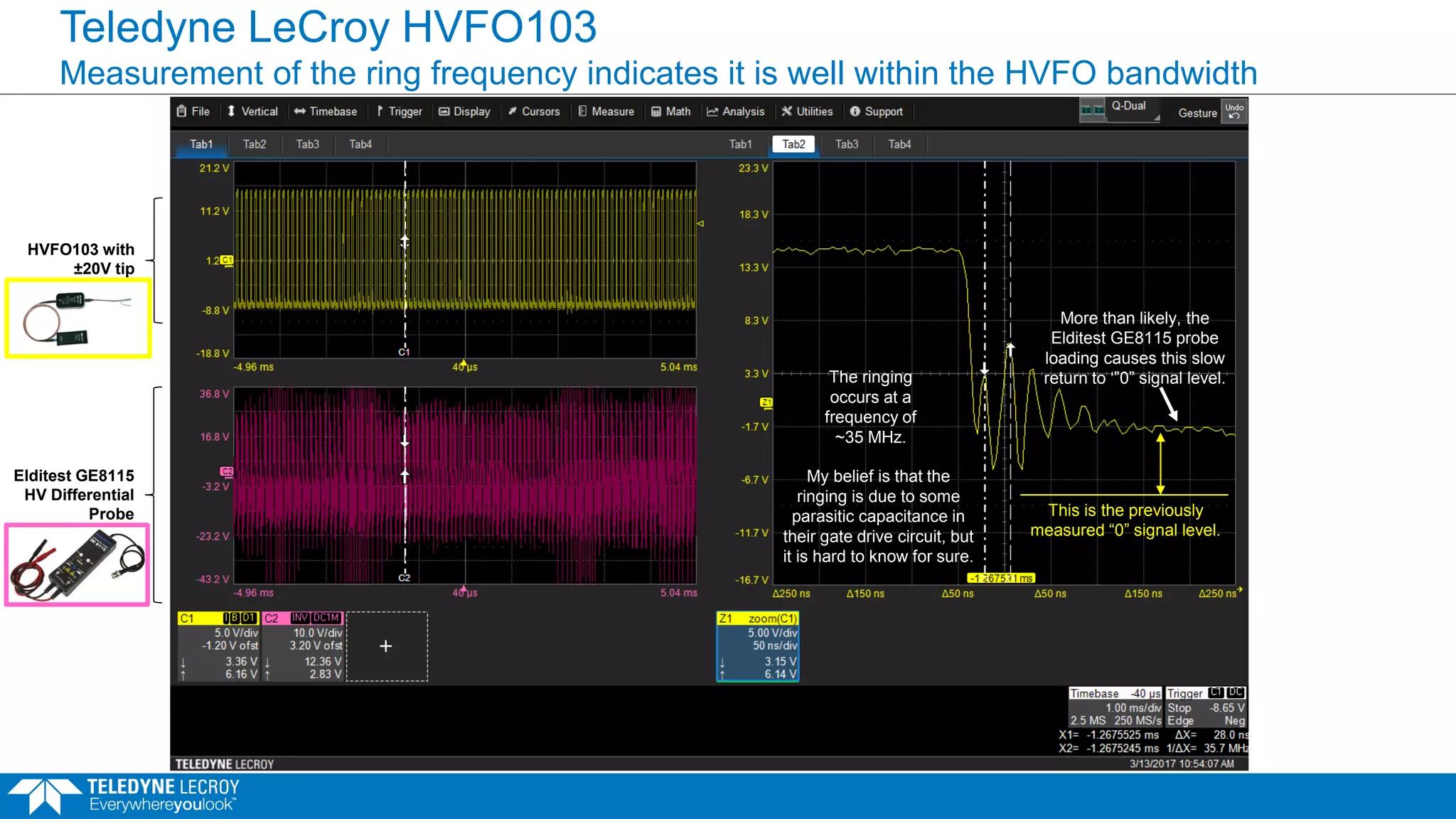Click the right scroll arrow on zoom grid axis
This screenshot has width=1456, height=819.
pyautogui.click(x=1240, y=589)
